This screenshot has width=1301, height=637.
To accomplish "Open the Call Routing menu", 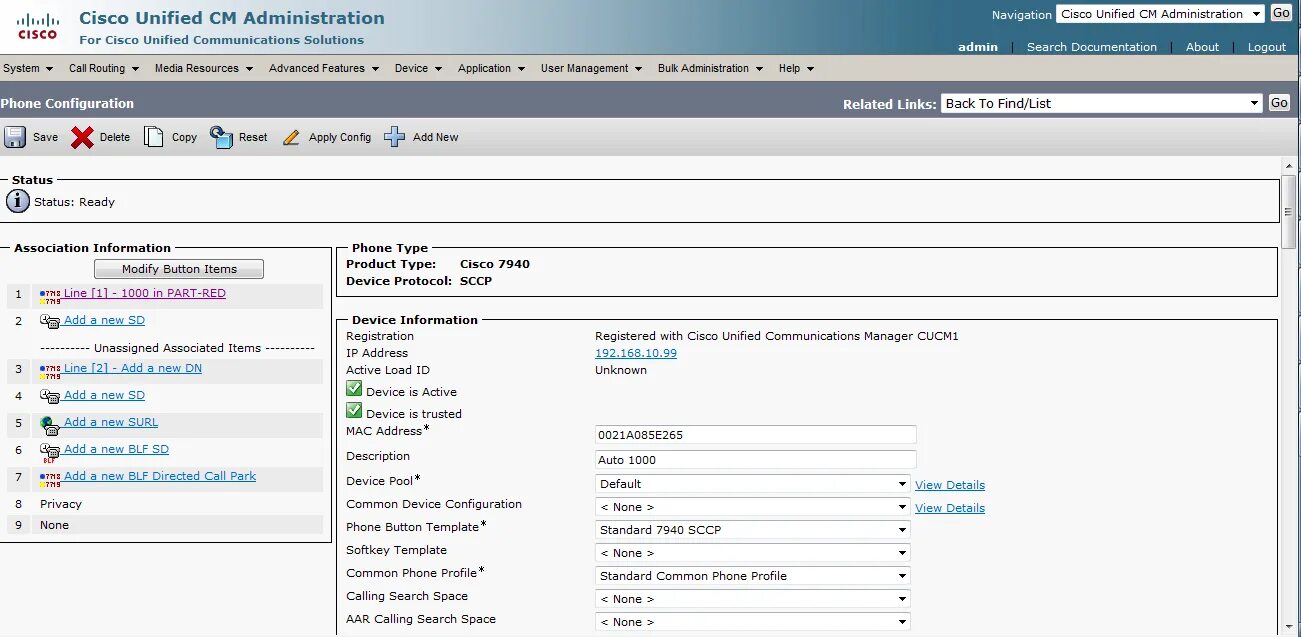I will click(x=104, y=68).
